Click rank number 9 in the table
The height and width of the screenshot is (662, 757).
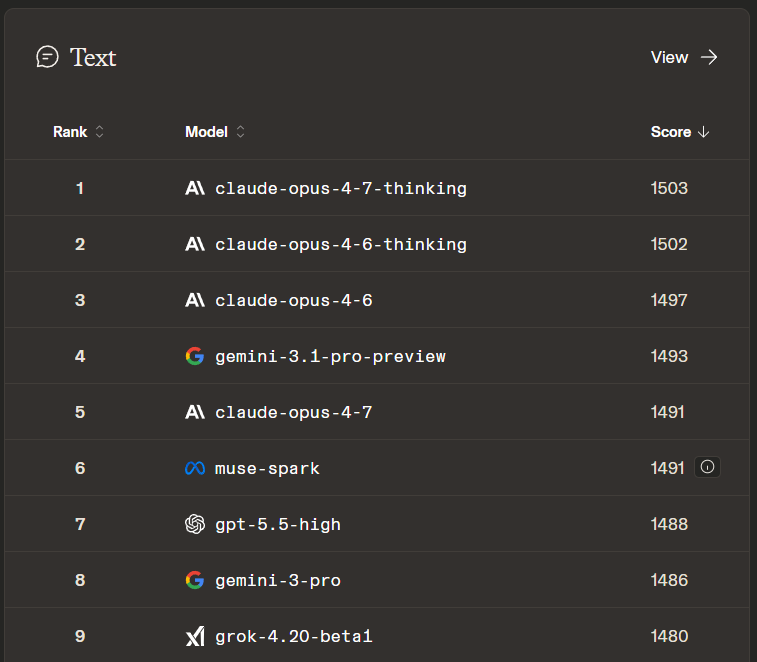pyautogui.click(x=80, y=636)
